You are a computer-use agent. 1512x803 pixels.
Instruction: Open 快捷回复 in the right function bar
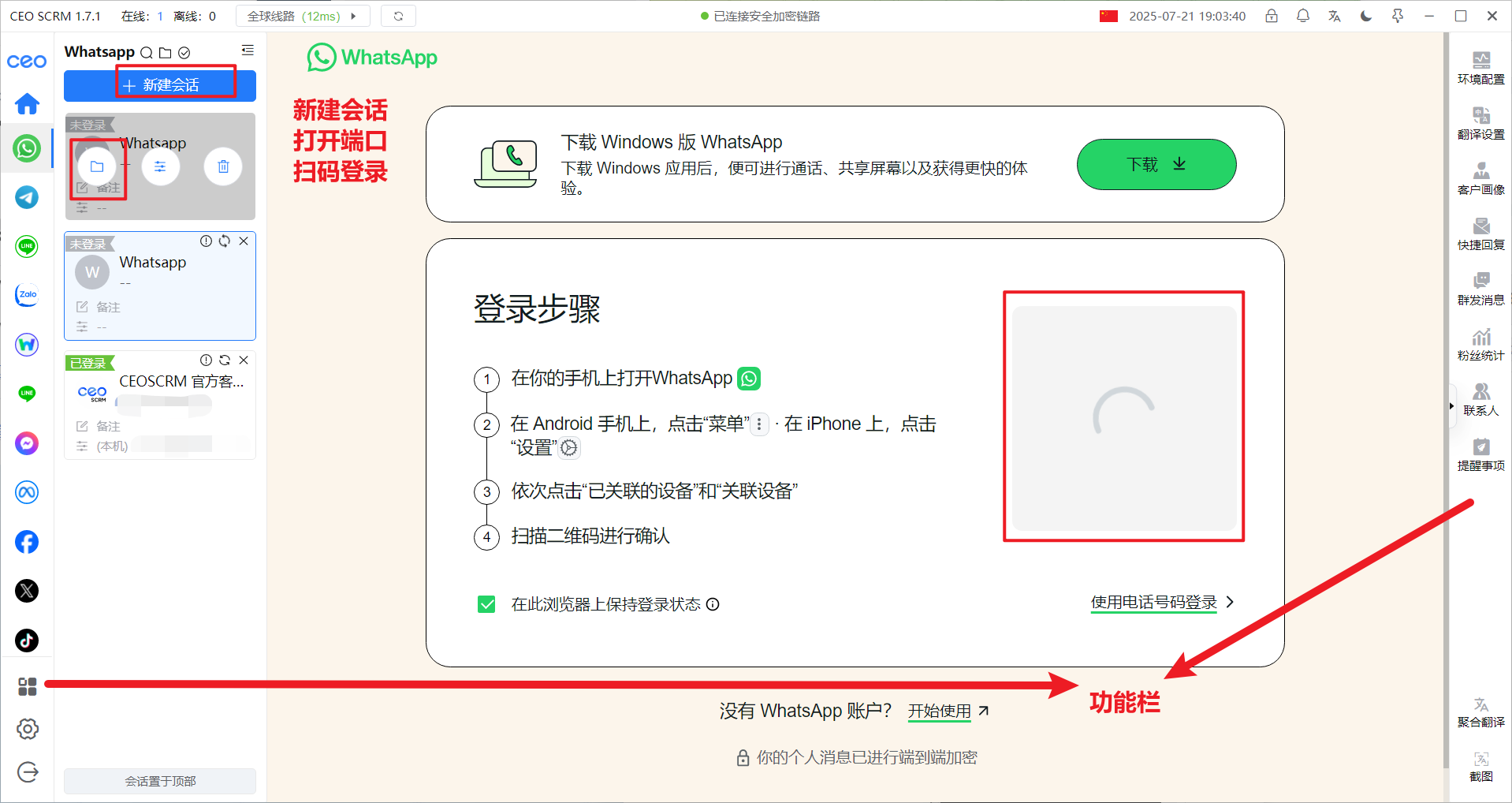tap(1481, 233)
